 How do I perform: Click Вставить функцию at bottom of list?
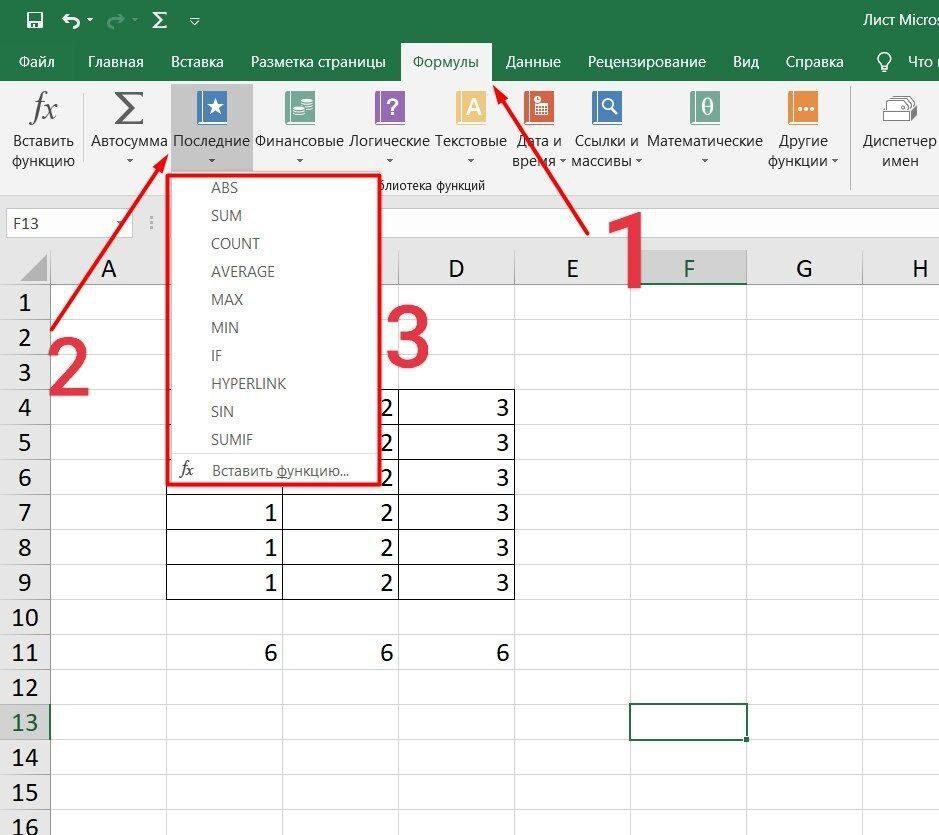pyautogui.click(x=280, y=471)
